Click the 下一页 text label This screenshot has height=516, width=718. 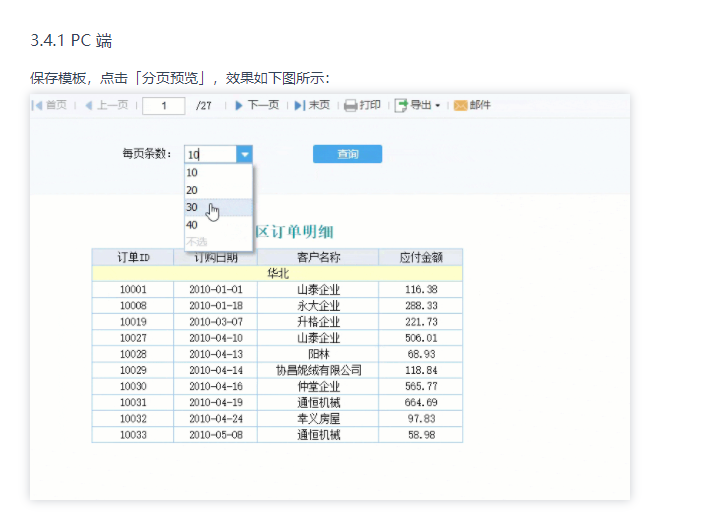click(264, 105)
